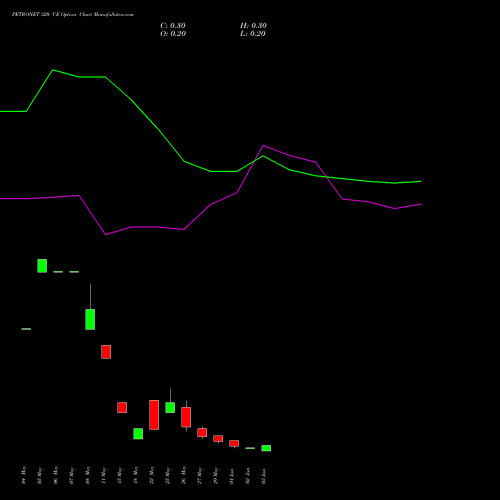The image size is (500, 500).
Task: Click the red candle above 26 May
Action: 186,417
